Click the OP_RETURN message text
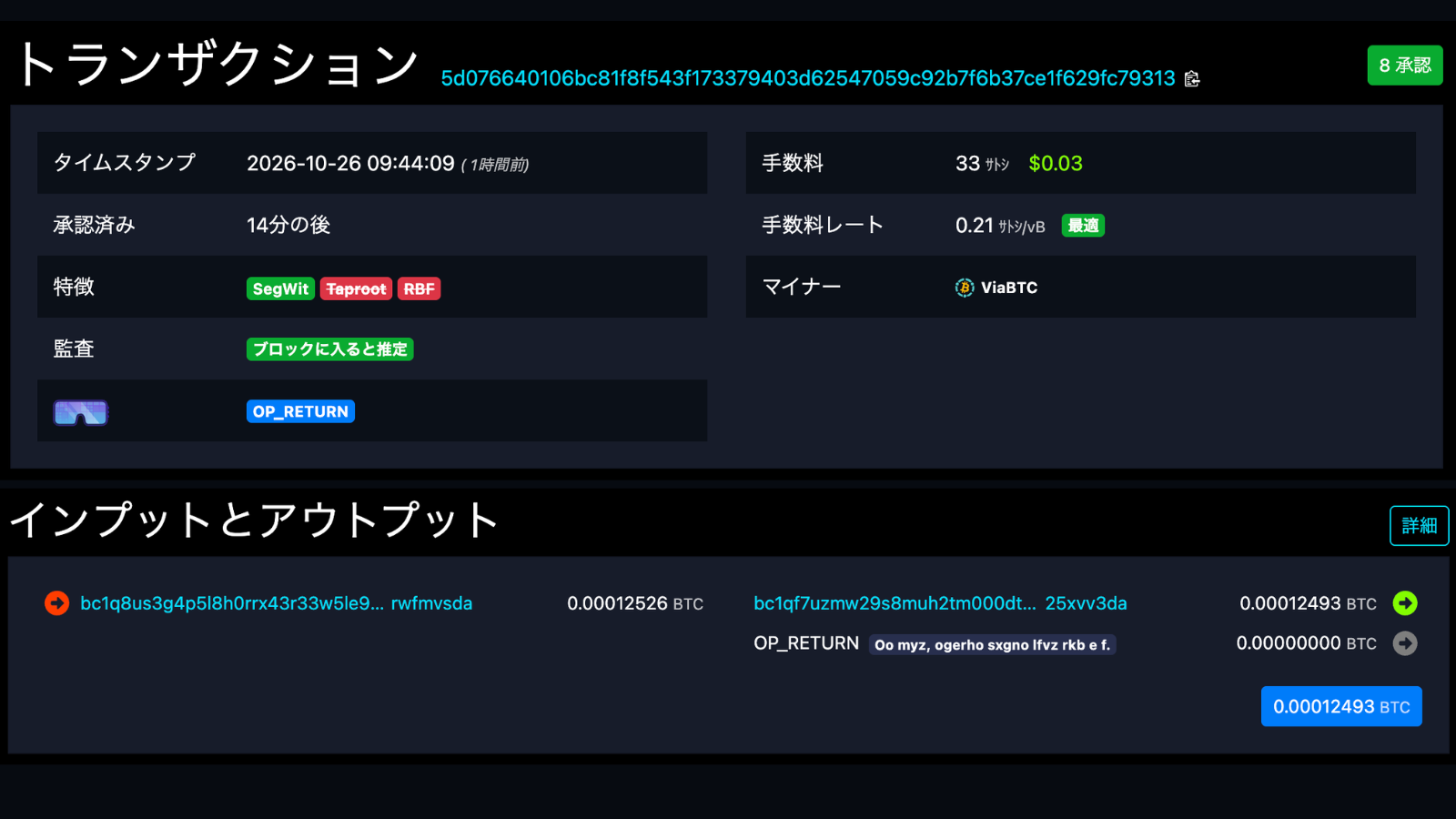The height and width of the screenshot is (819, 1456). (x=992, y=644)
